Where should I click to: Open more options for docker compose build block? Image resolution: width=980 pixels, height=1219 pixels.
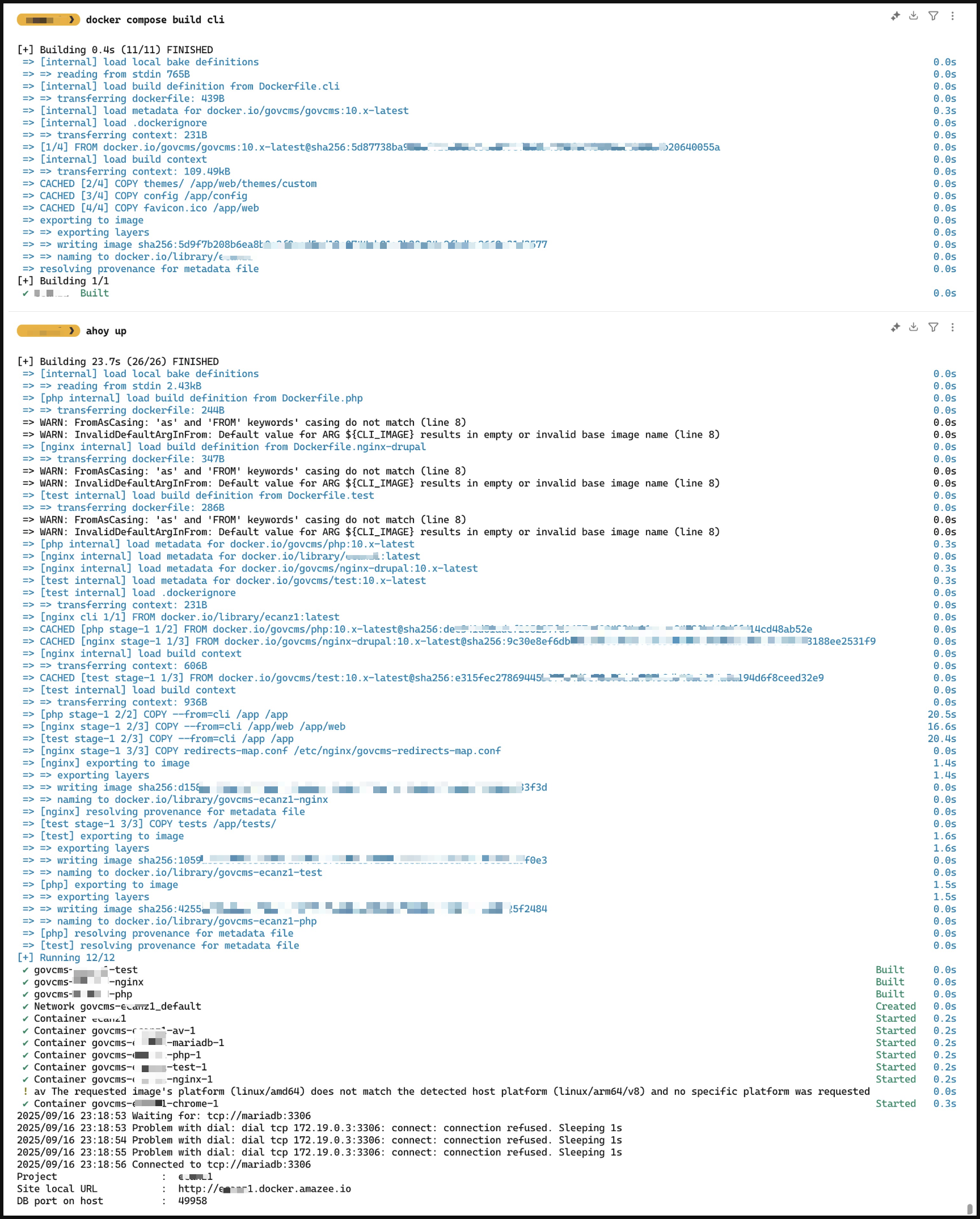click(953, 16)
